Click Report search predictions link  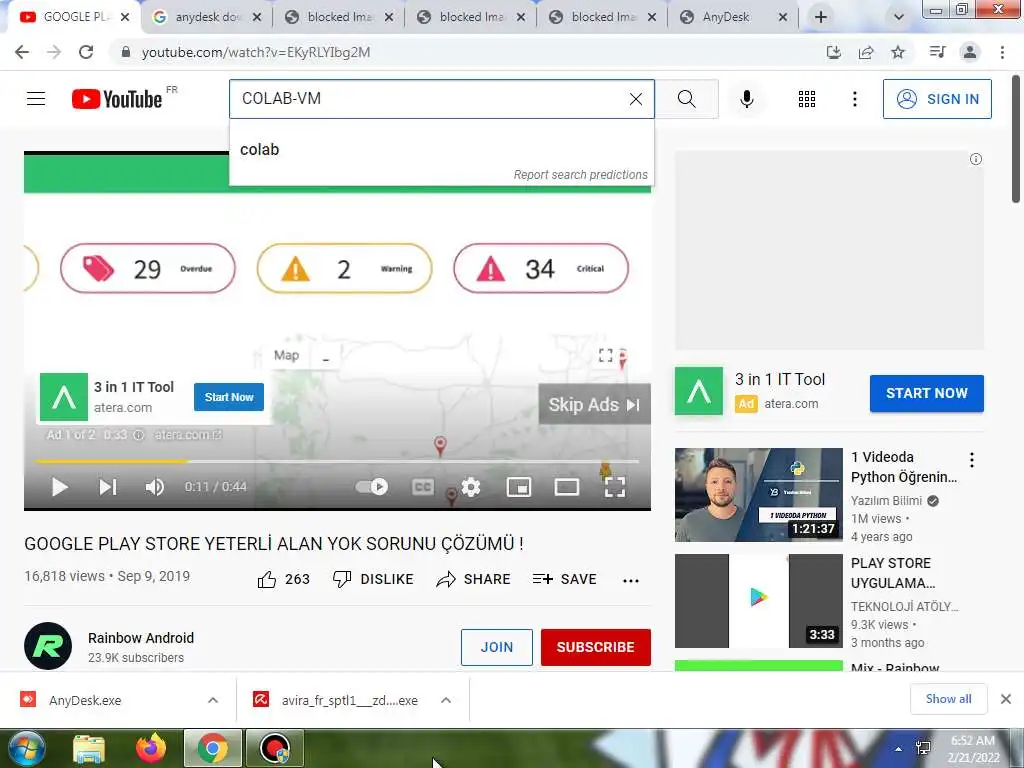pos(581,175)
